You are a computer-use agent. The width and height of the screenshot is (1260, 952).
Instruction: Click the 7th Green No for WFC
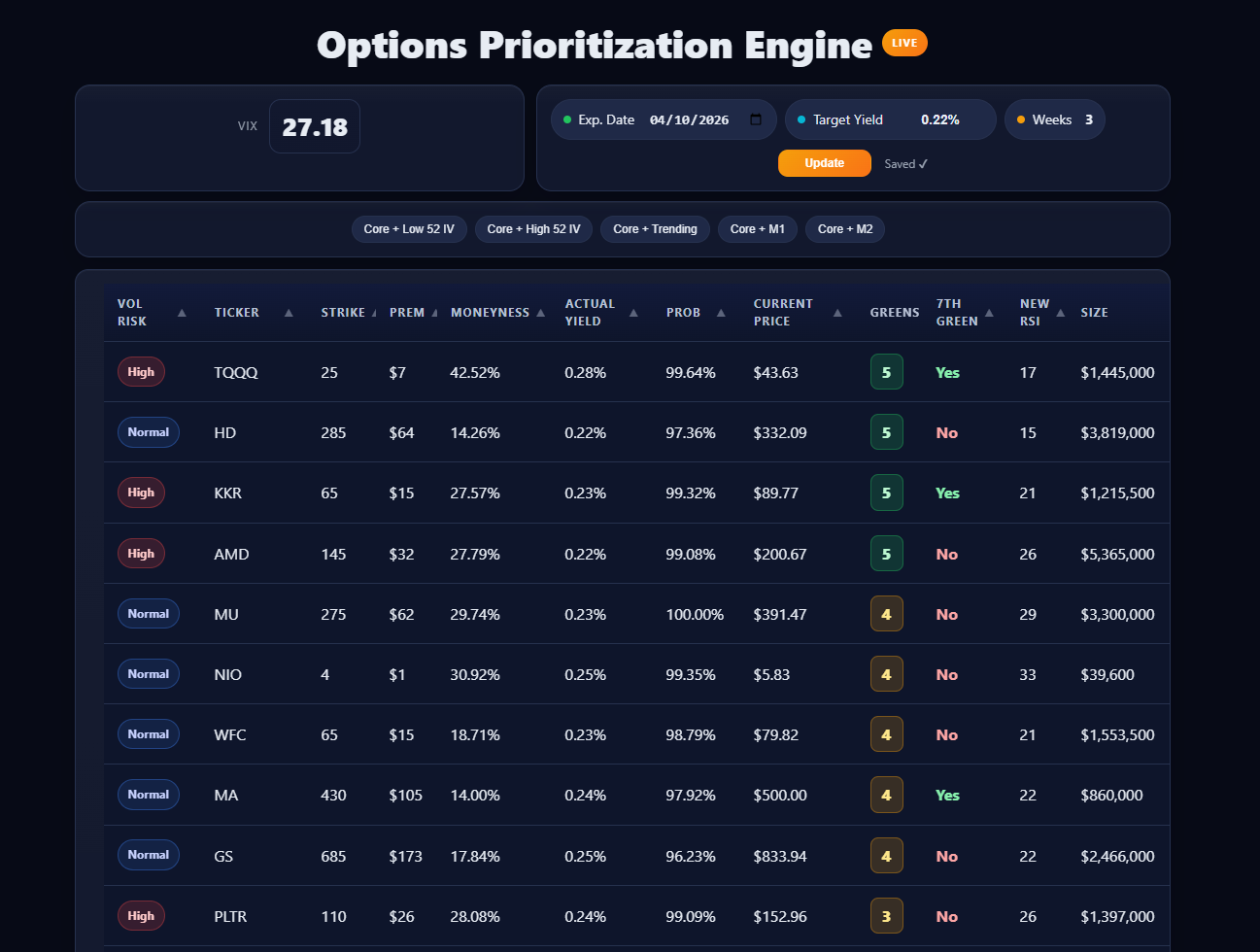tap(947, 734)
